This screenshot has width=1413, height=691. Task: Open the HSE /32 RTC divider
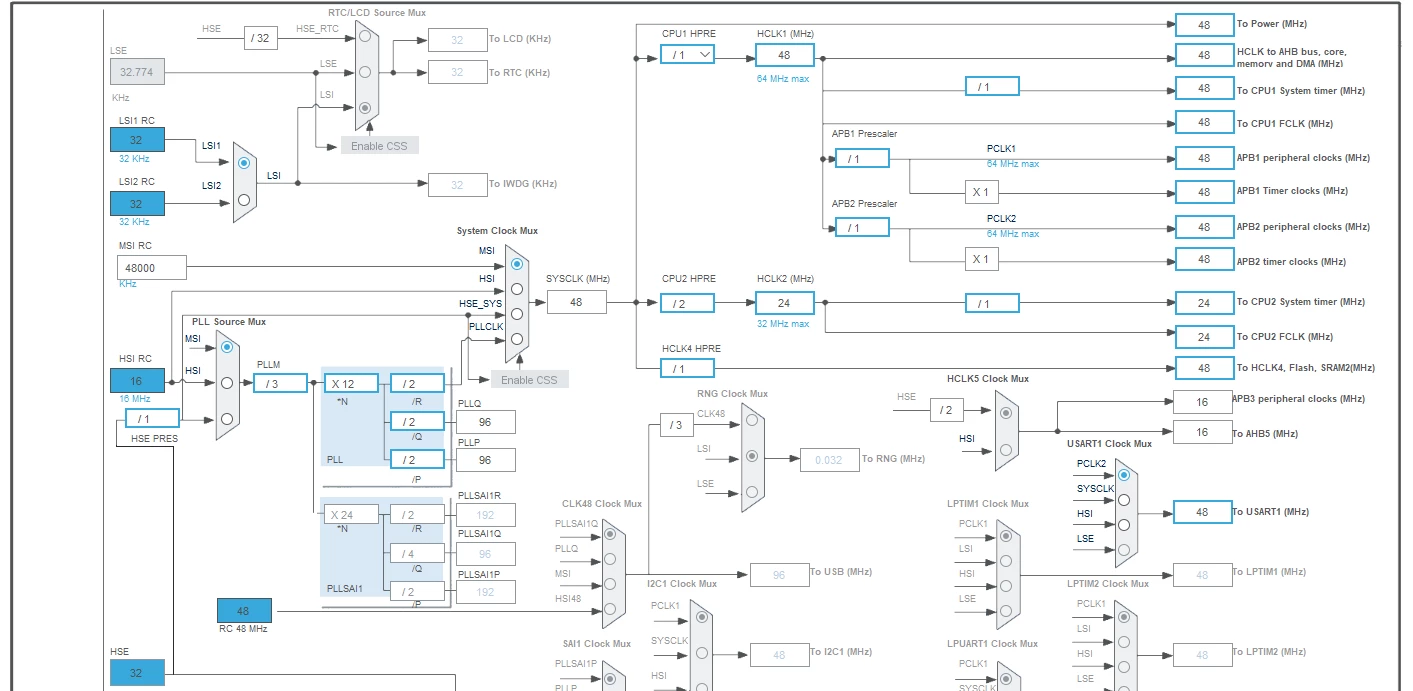(x=261, y=38)
